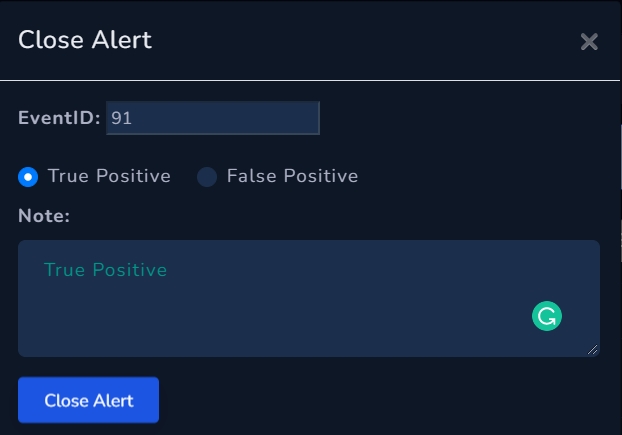
Task: Click the "Close Alert" dialog title
Action: tap(85, 40)
